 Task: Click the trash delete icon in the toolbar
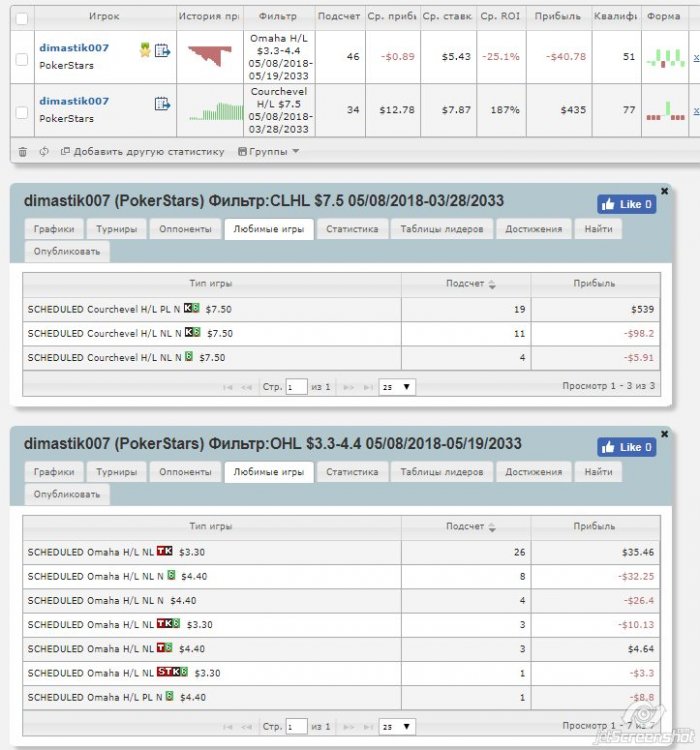coord(22,152)
